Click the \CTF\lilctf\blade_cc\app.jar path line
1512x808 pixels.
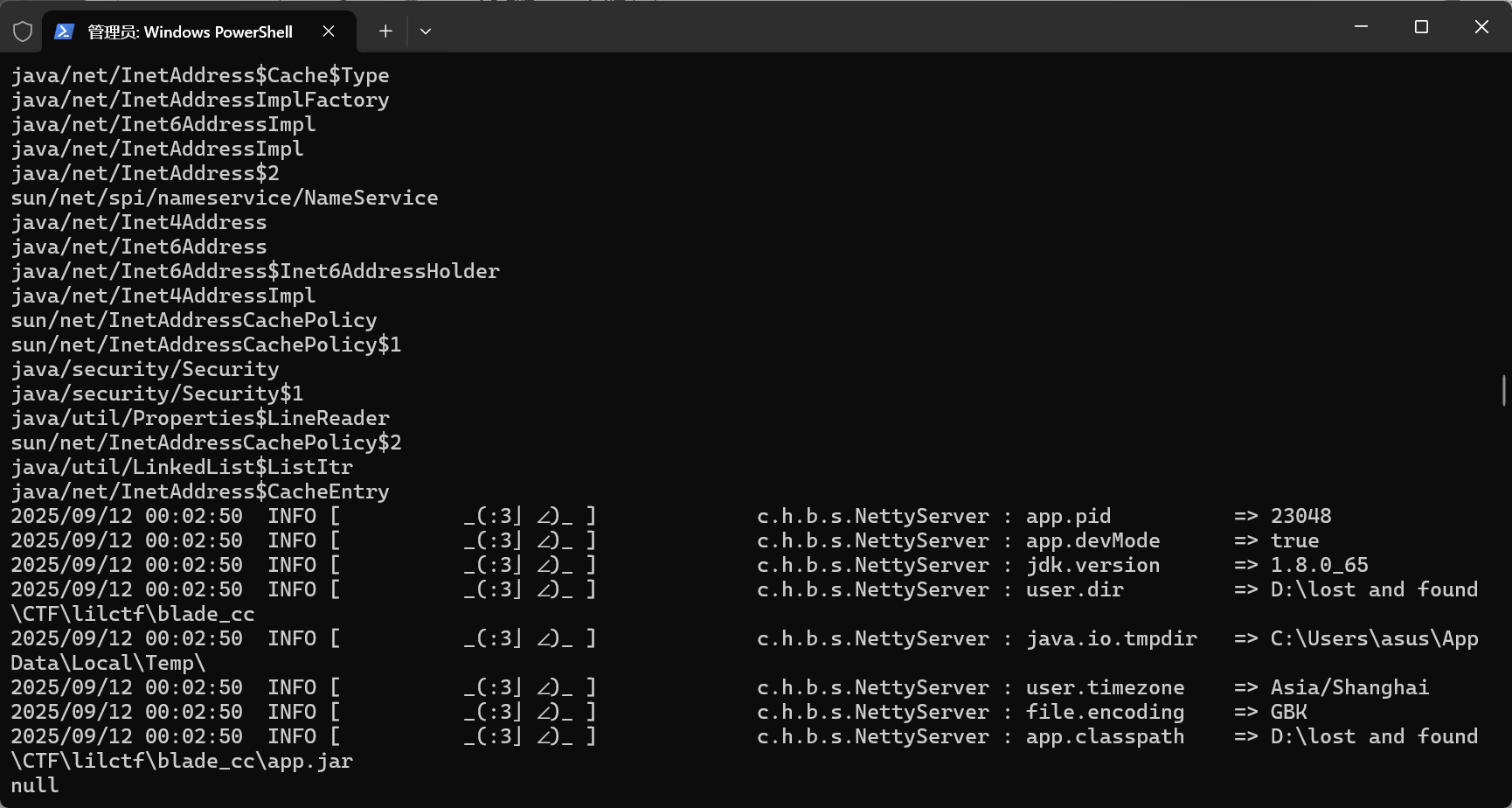(x=182, y=761)
